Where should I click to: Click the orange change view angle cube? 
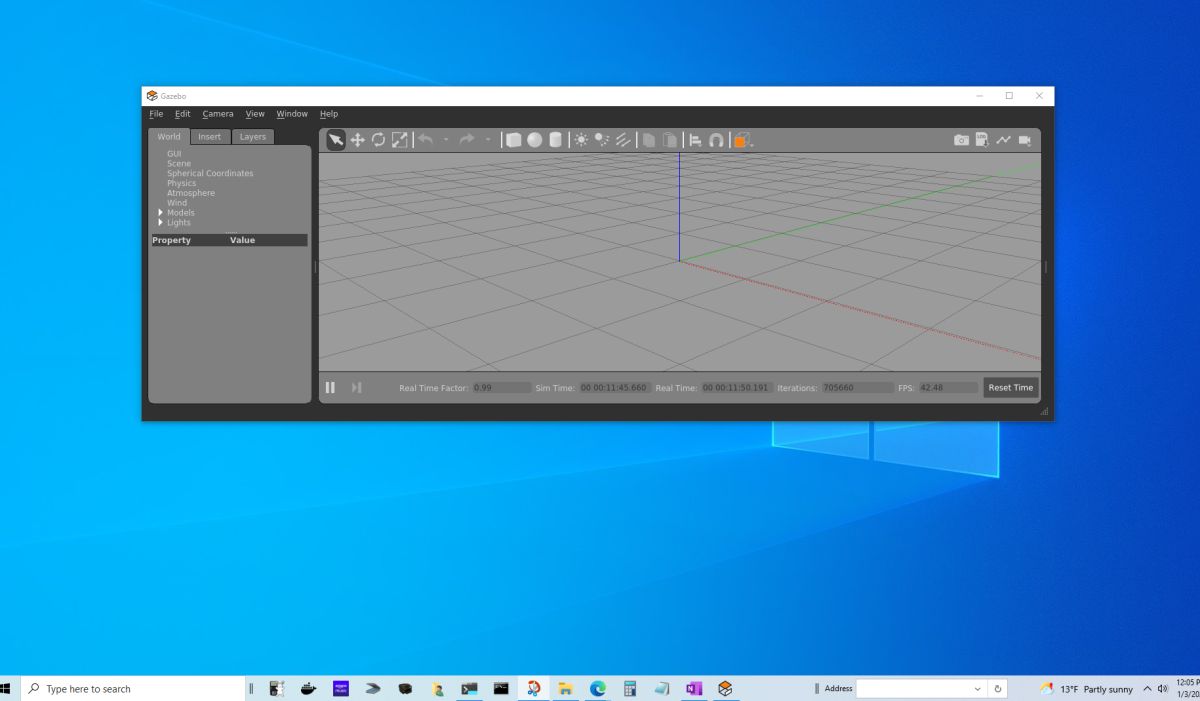pos(741,140)
